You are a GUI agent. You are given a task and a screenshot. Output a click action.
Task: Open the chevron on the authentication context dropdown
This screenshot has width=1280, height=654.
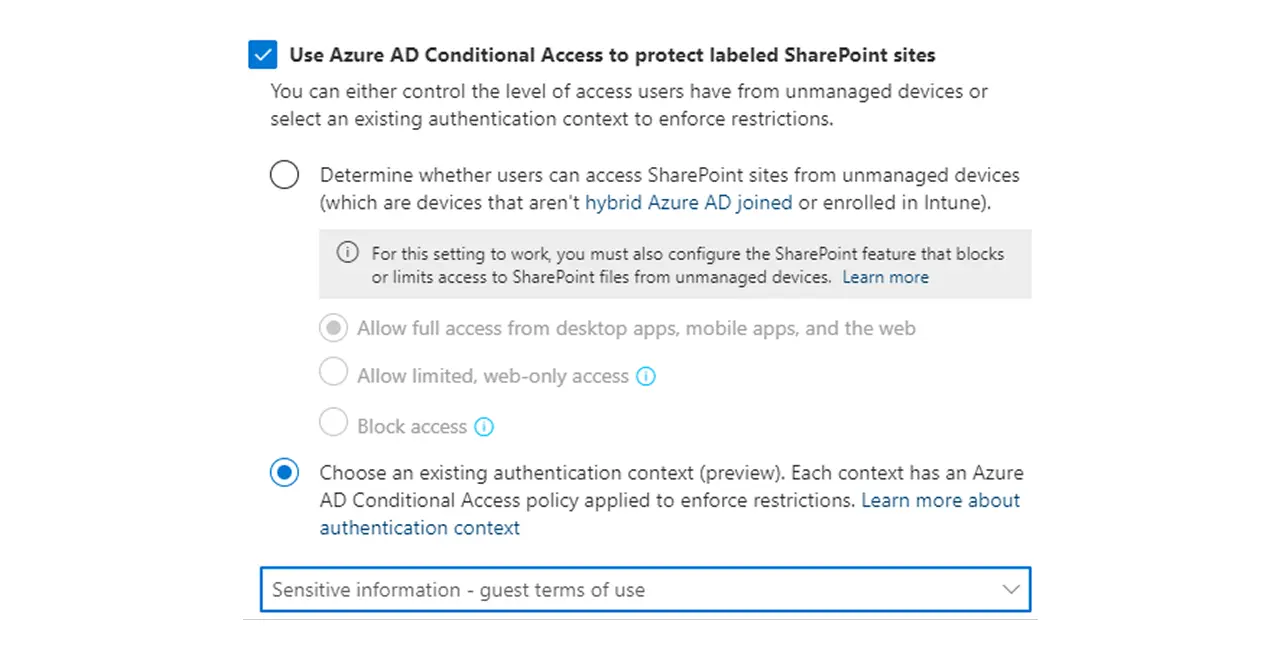(x=1010, y=589)
